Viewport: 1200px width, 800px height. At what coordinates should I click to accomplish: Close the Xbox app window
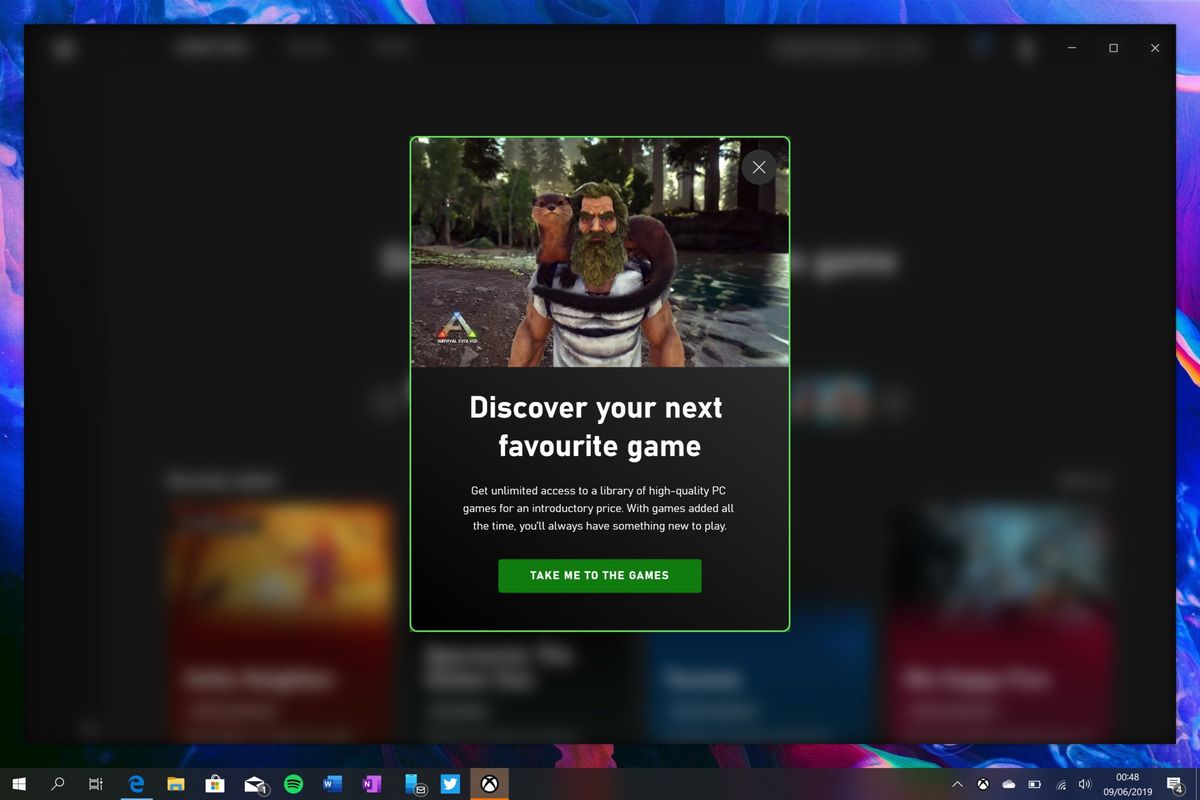[x=1155, y=48]
